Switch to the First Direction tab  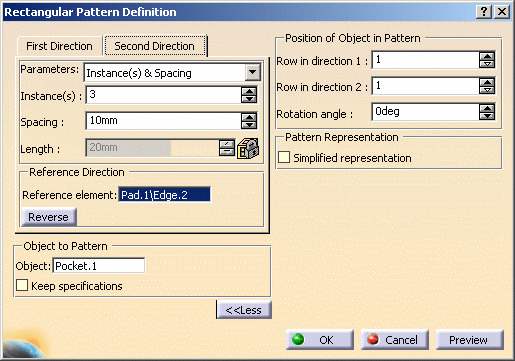[59, 46]
